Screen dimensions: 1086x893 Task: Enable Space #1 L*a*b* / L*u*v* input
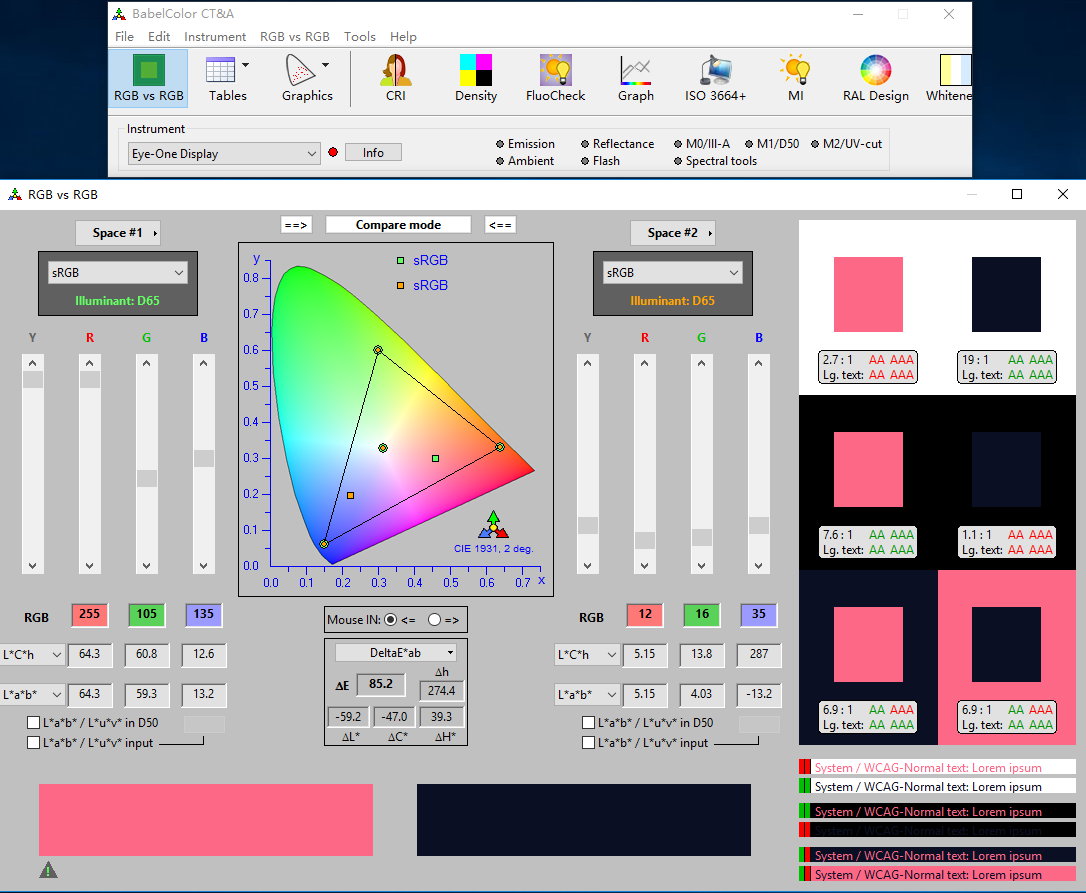tap(33, 743)
